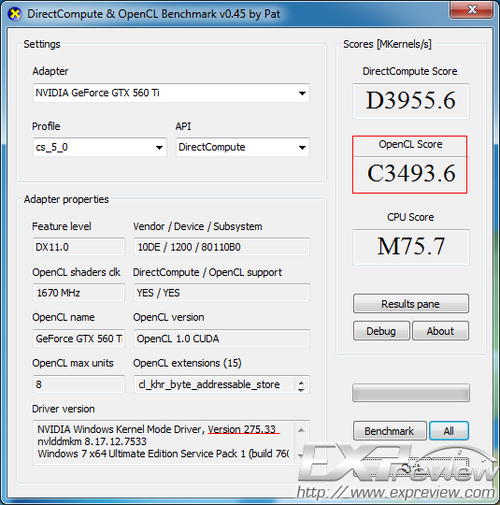This screenshot has width=500, height=505.
Task: Click the Feature level field showing DX11.0
Action: click(78, 247)
